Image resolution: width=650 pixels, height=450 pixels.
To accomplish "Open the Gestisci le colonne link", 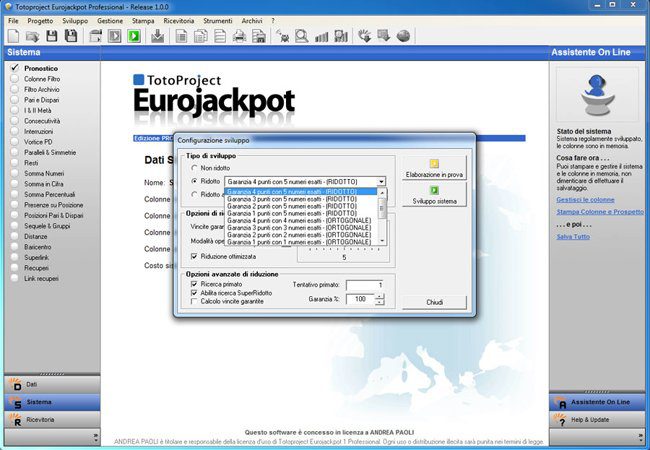I will [x=585, y=200].
